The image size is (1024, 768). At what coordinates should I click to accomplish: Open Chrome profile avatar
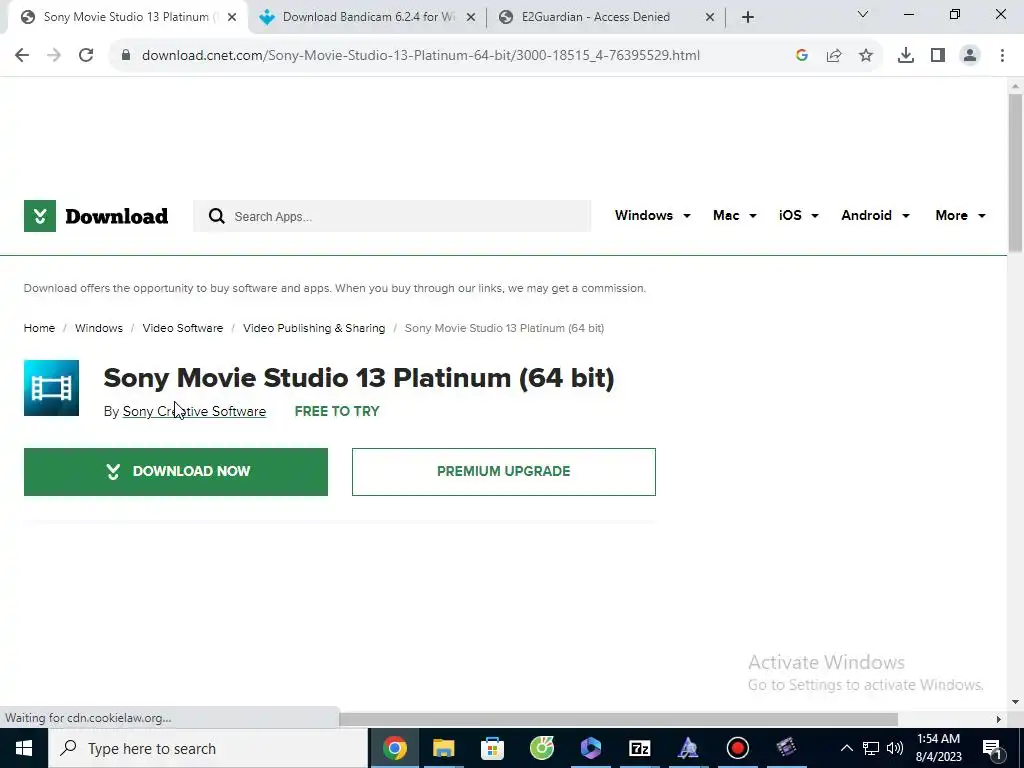click(970, 56)
